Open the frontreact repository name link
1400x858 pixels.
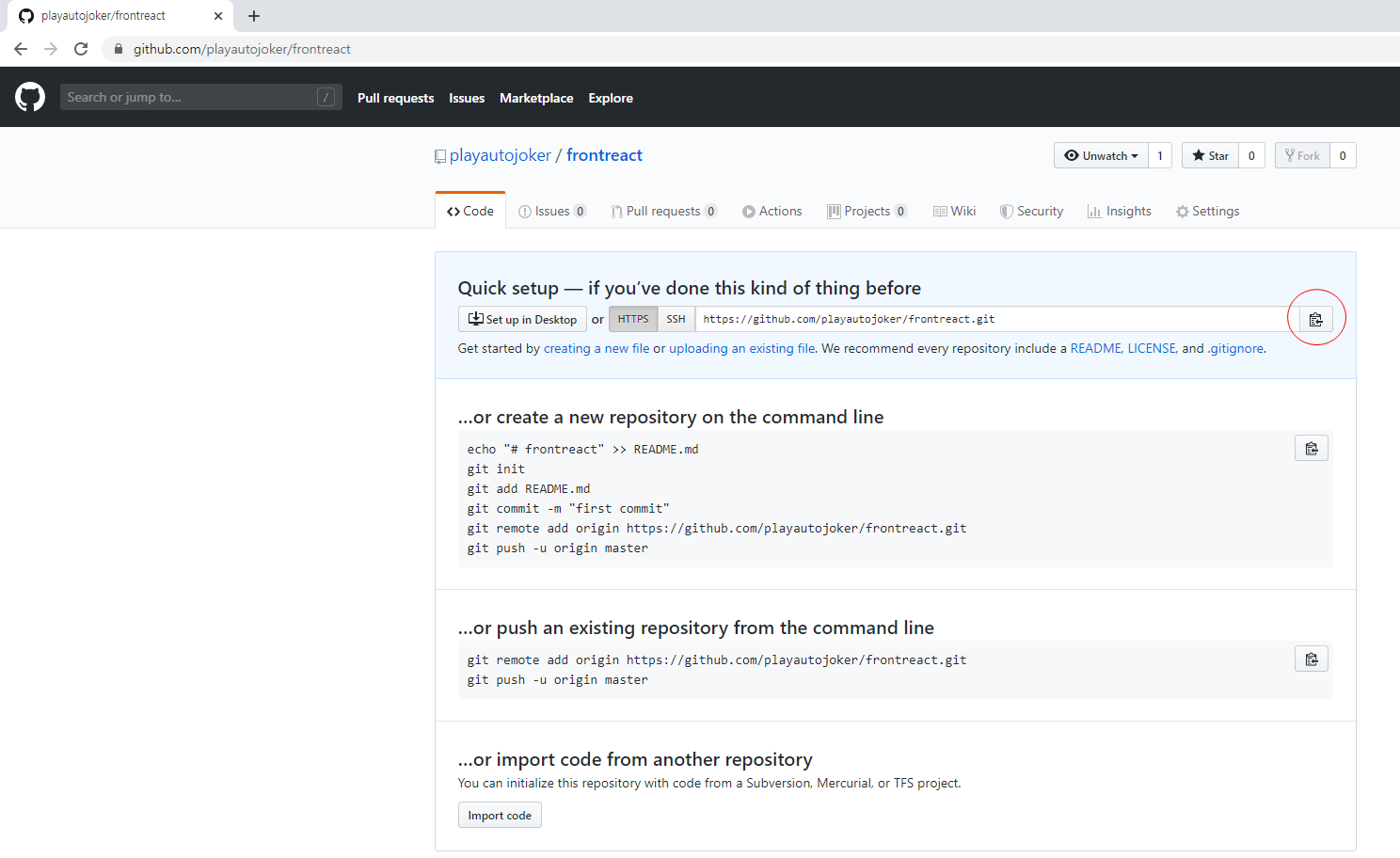(604, 155)
